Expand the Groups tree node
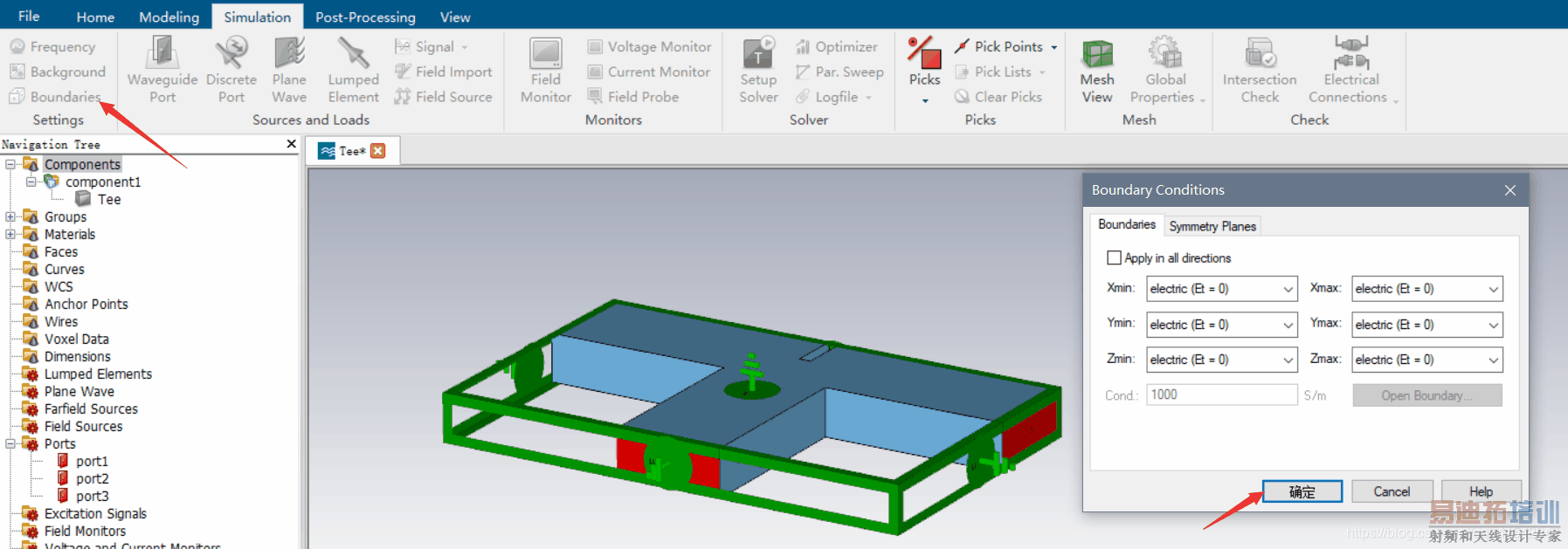The height and width of the screenshot is (549, 1568). (10, 216)
